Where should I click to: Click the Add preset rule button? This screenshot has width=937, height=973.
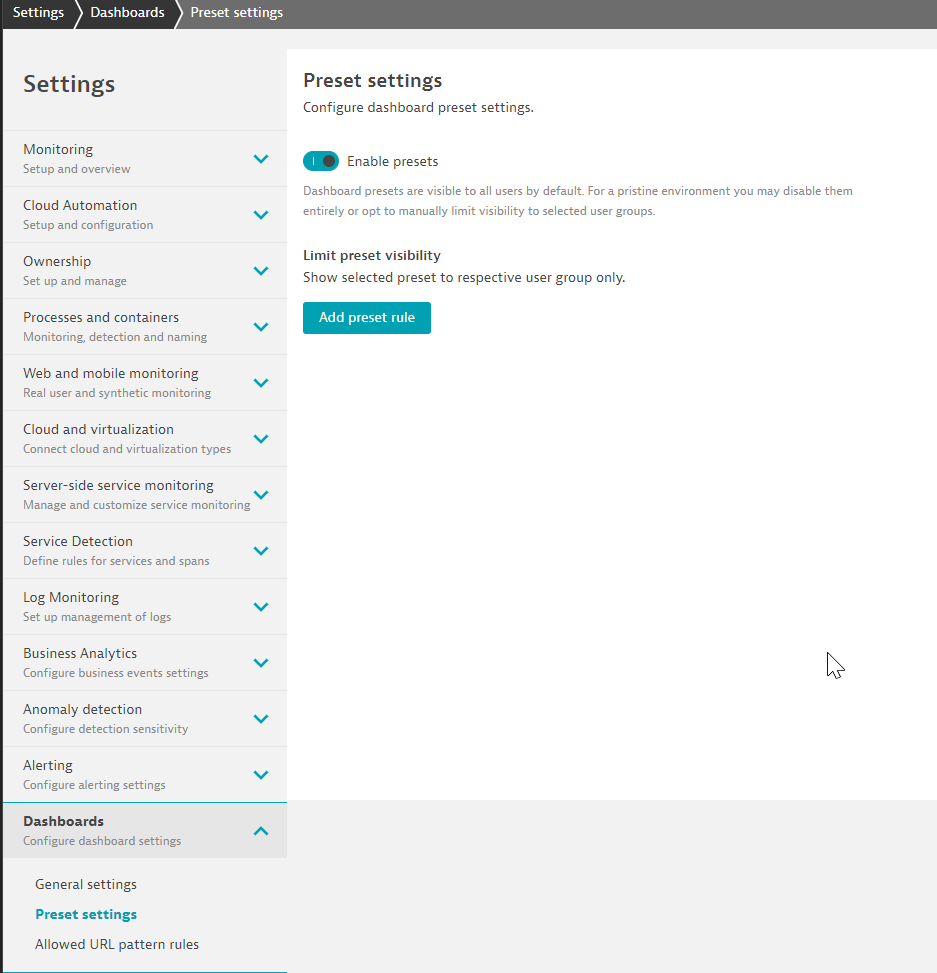click(x=366, y=318)
